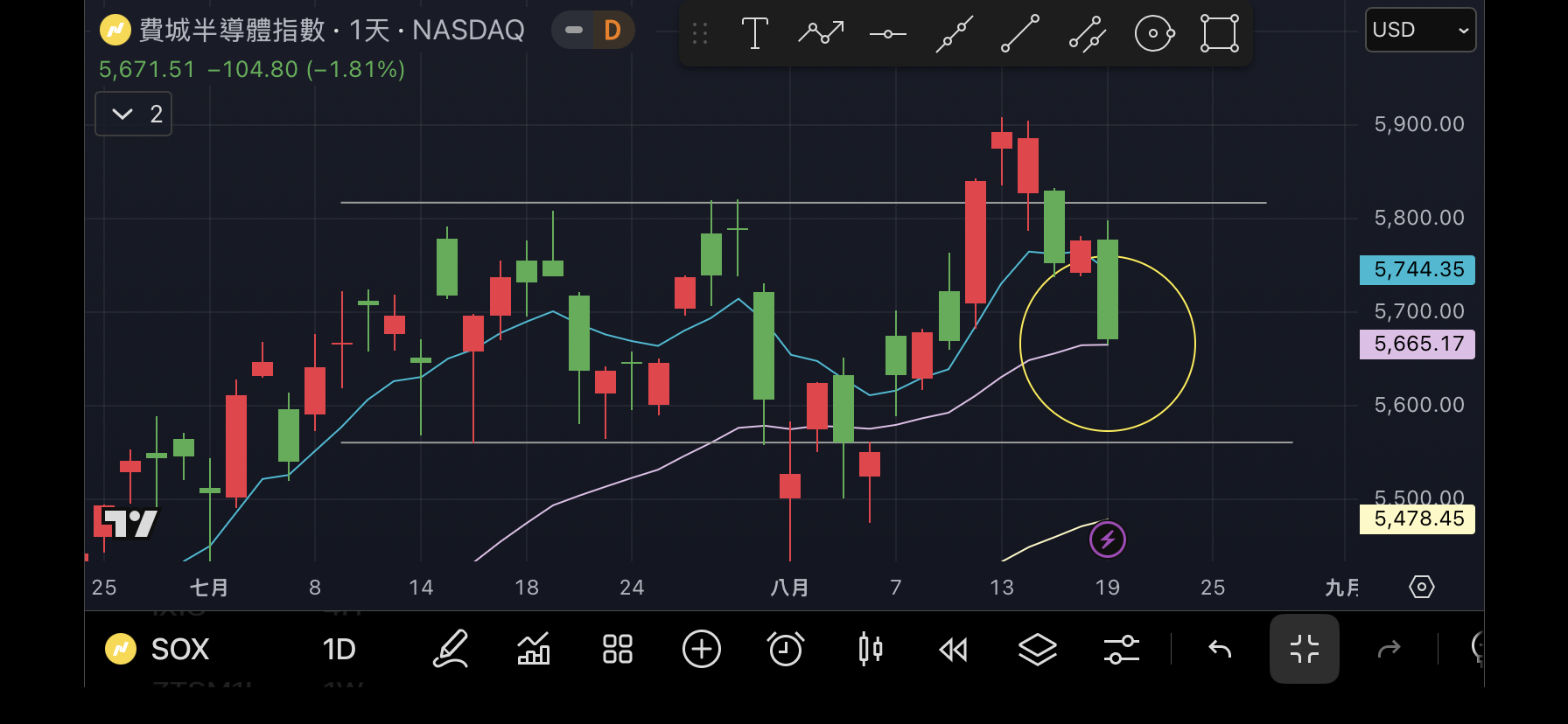The width and height of the screenshot is (1568, 724).
Task: Create a new alert with alarm clock icon
Action: click(785, 649)
